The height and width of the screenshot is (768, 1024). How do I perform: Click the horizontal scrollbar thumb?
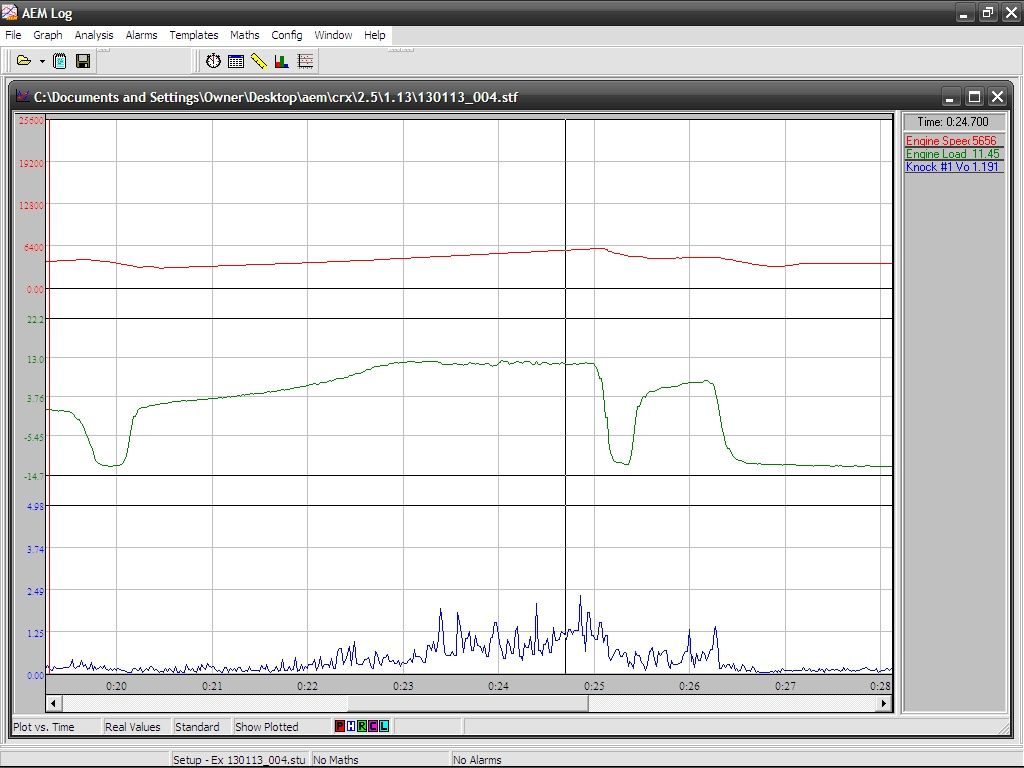pos(468,703)
